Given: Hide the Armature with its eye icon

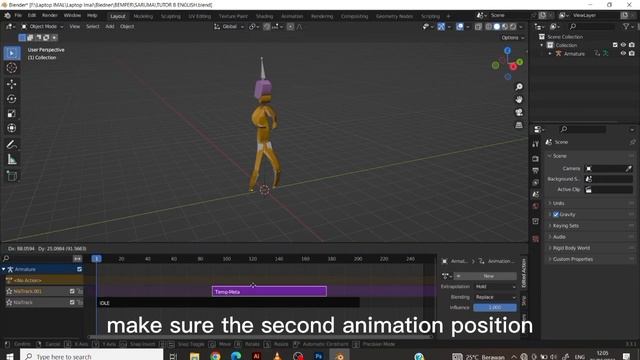Looking at the screenshot, I should point(623,53).
